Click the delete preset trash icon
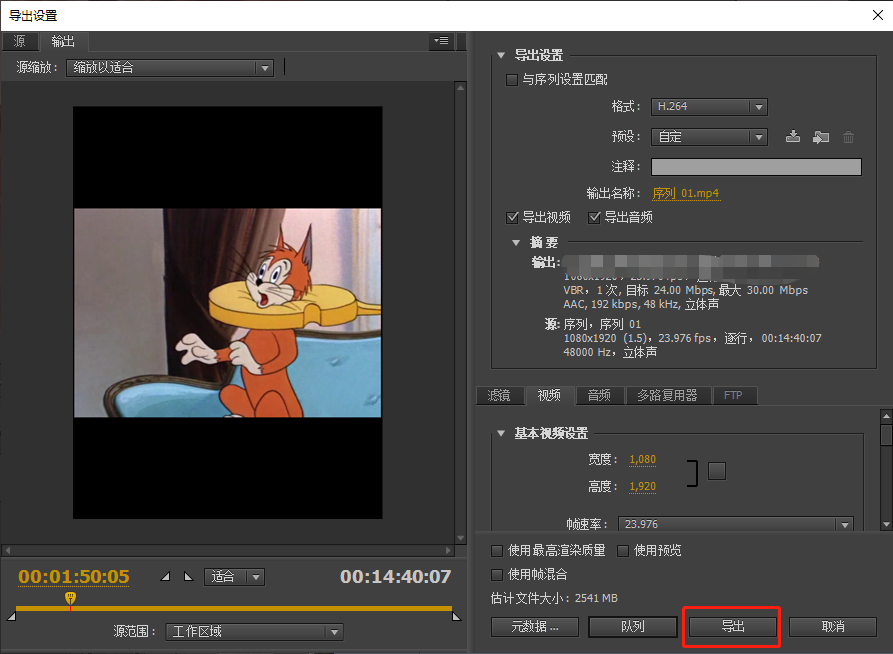This screenshot has width=893, height=654. point(849,137)
